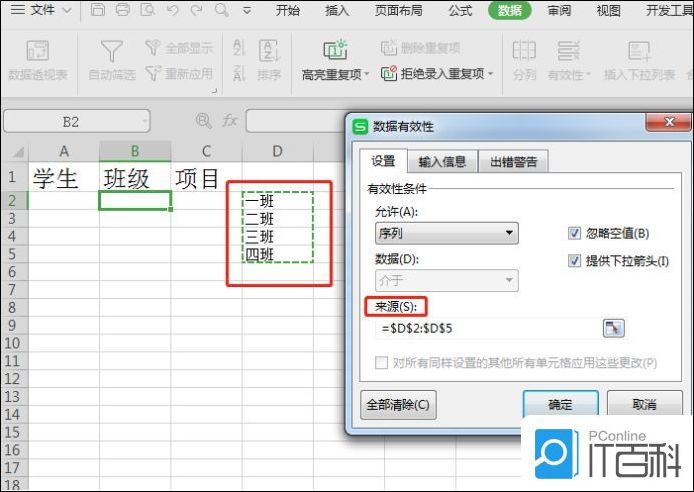Image resolution: width=694 pixels, height=492 pixels.
Task: Click cell containing 二班
Action: pyautogui.click(x=278, y=219)
